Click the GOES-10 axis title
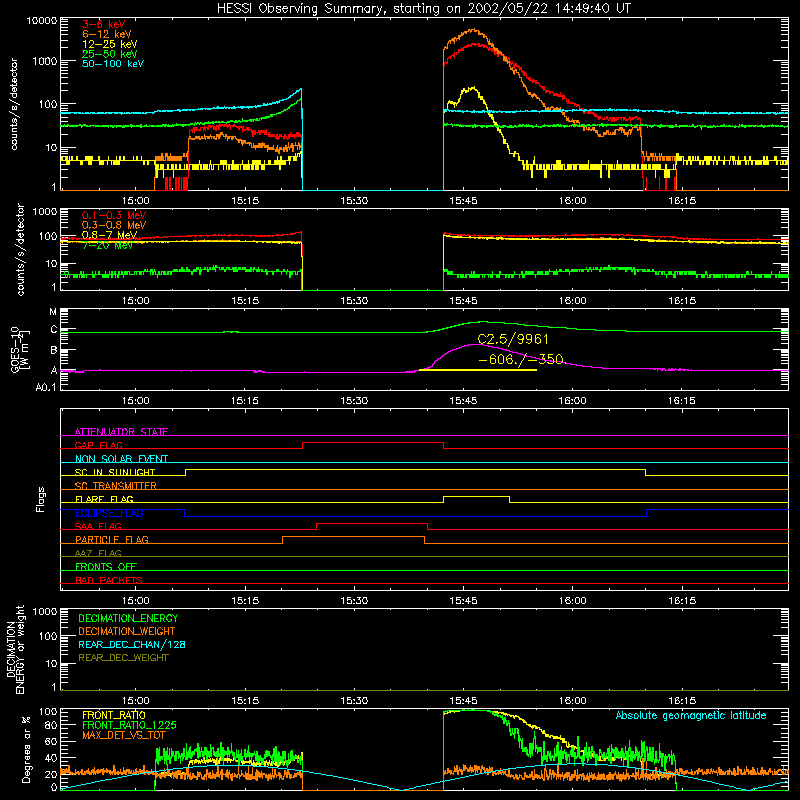The height and width of the screenshot is (800, 800). (20, 351)
